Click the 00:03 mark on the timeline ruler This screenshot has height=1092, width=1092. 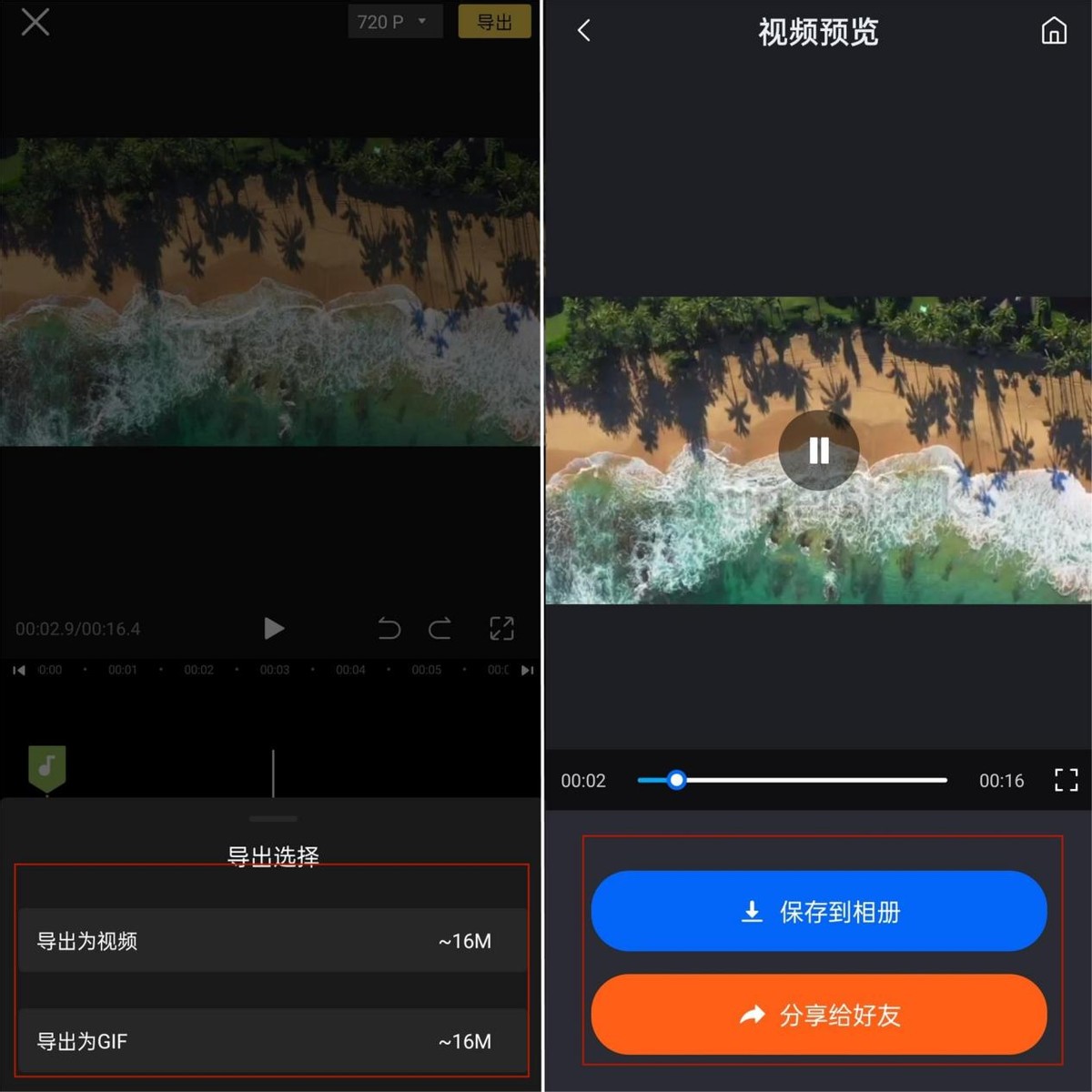coord(274,670)
